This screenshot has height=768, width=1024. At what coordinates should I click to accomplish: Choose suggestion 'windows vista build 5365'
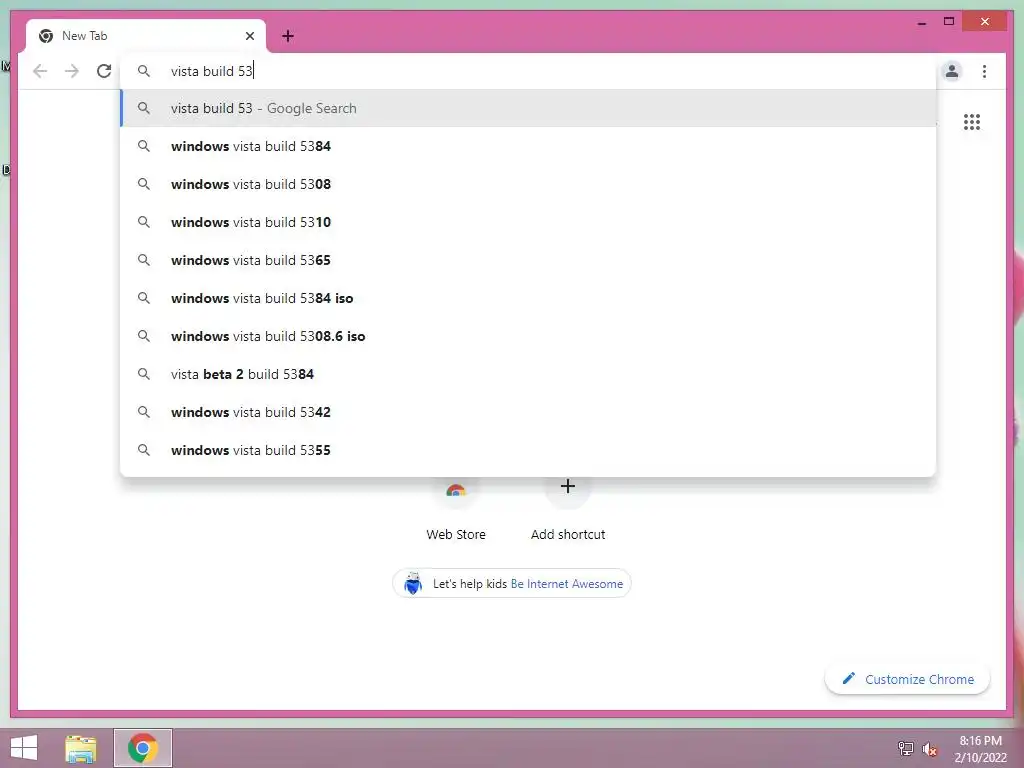tap(528, 260)
